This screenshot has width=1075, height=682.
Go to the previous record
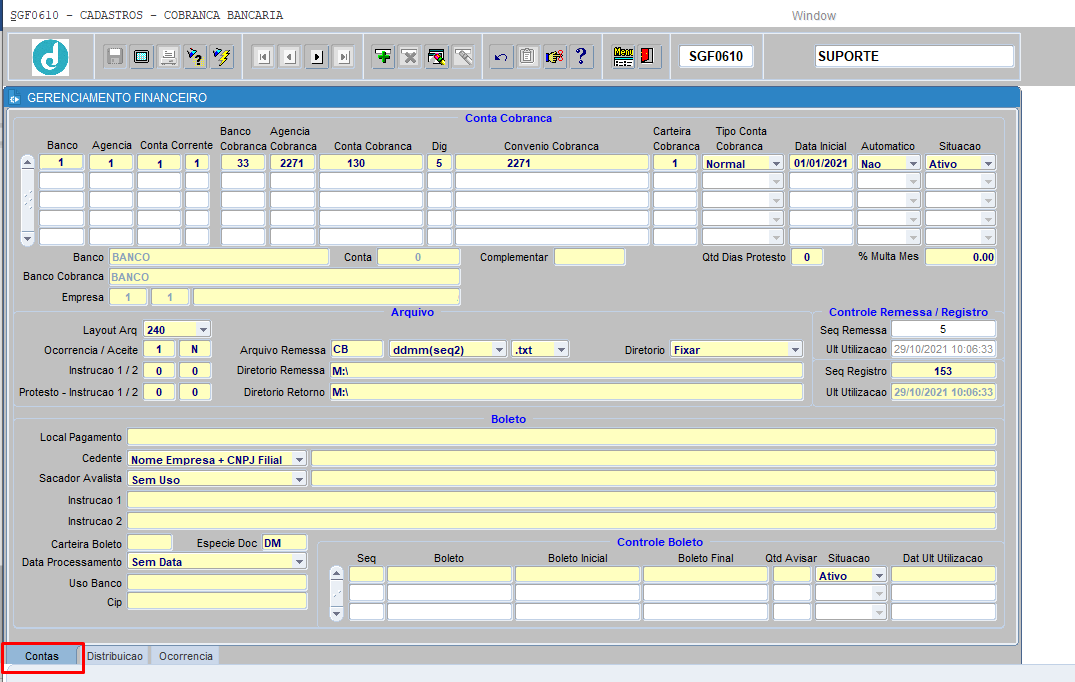pyautogui.click(x=290, y=57)
